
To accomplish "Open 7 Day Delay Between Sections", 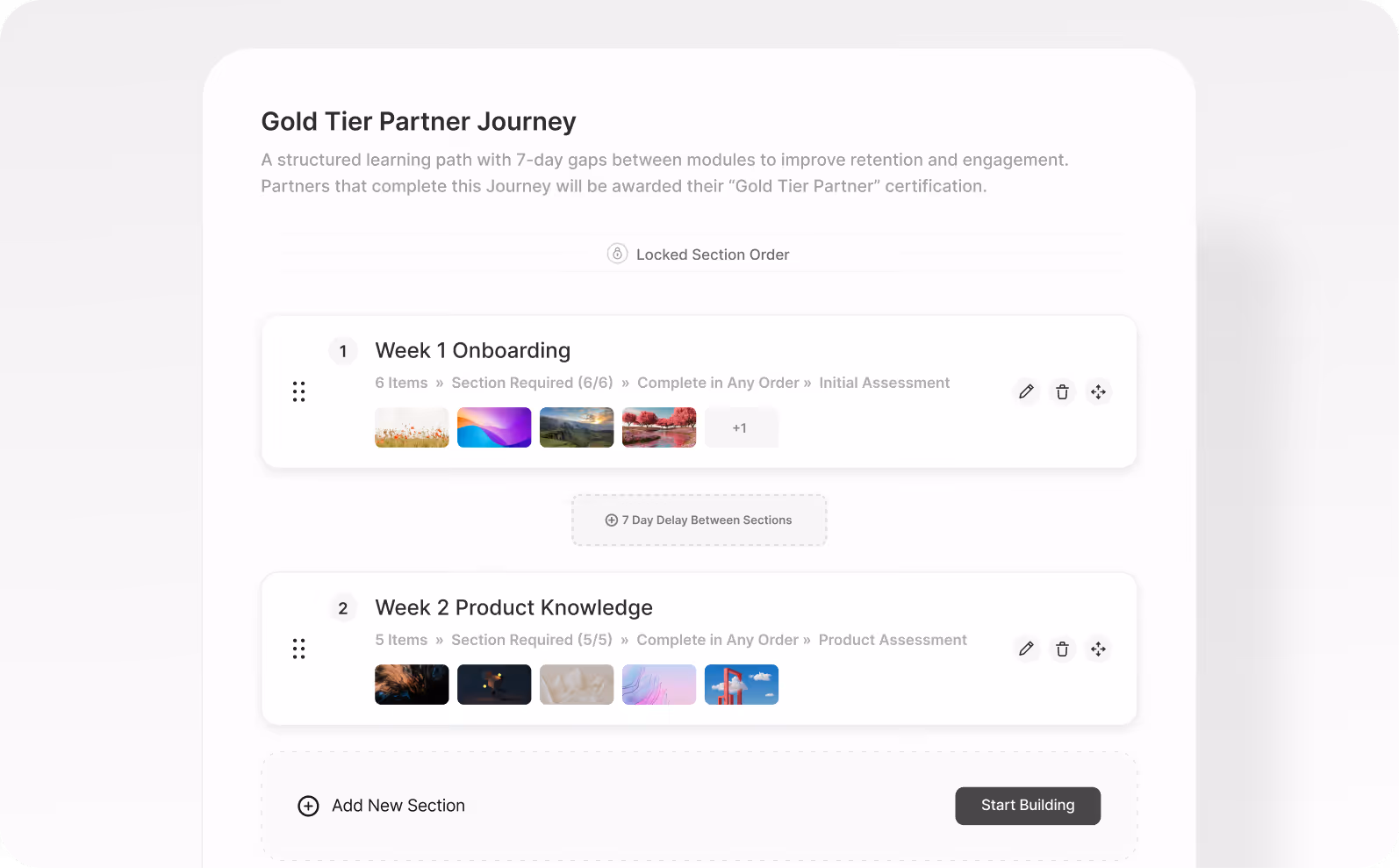I will (699, 520).
